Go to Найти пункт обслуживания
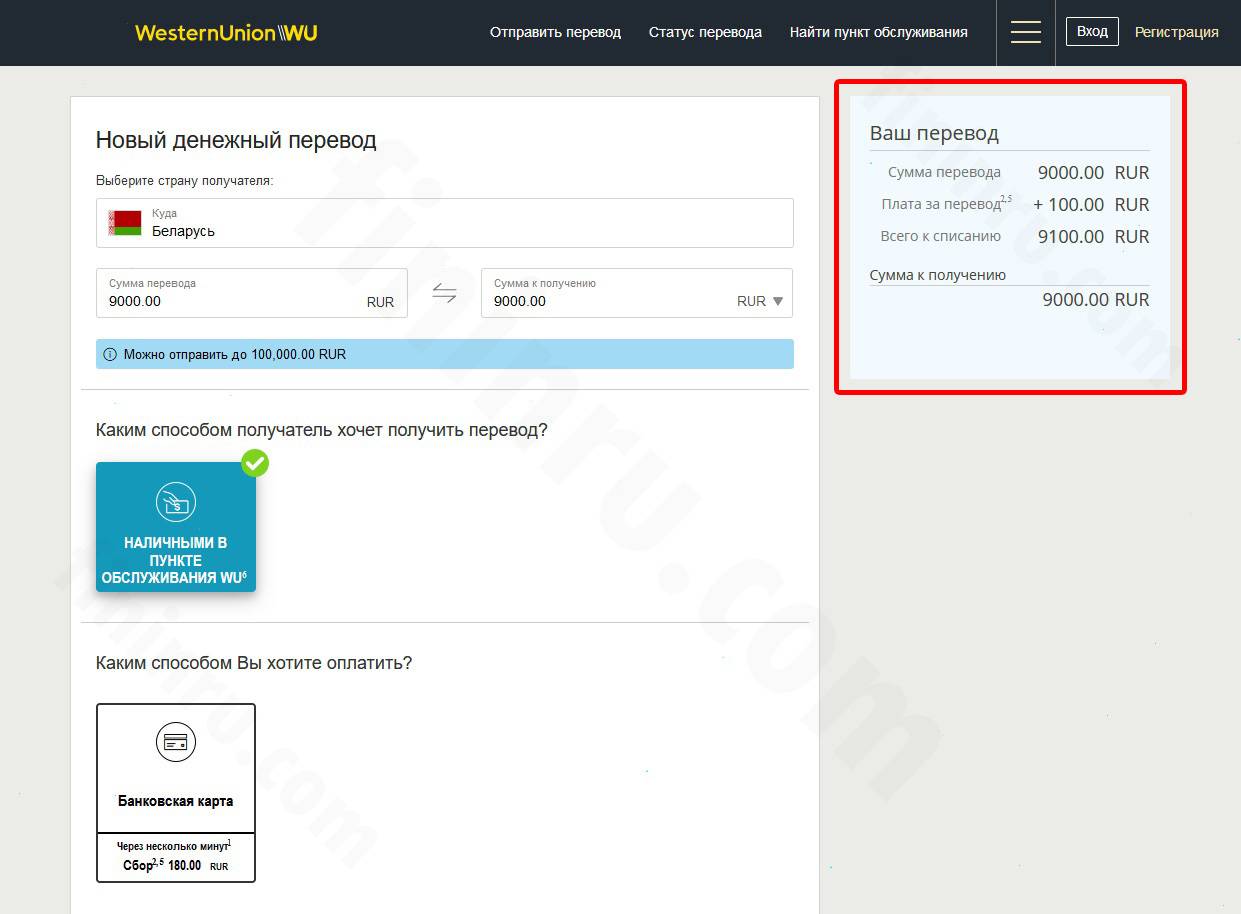This screenshot has height=914, width=1241. [878, 32]
